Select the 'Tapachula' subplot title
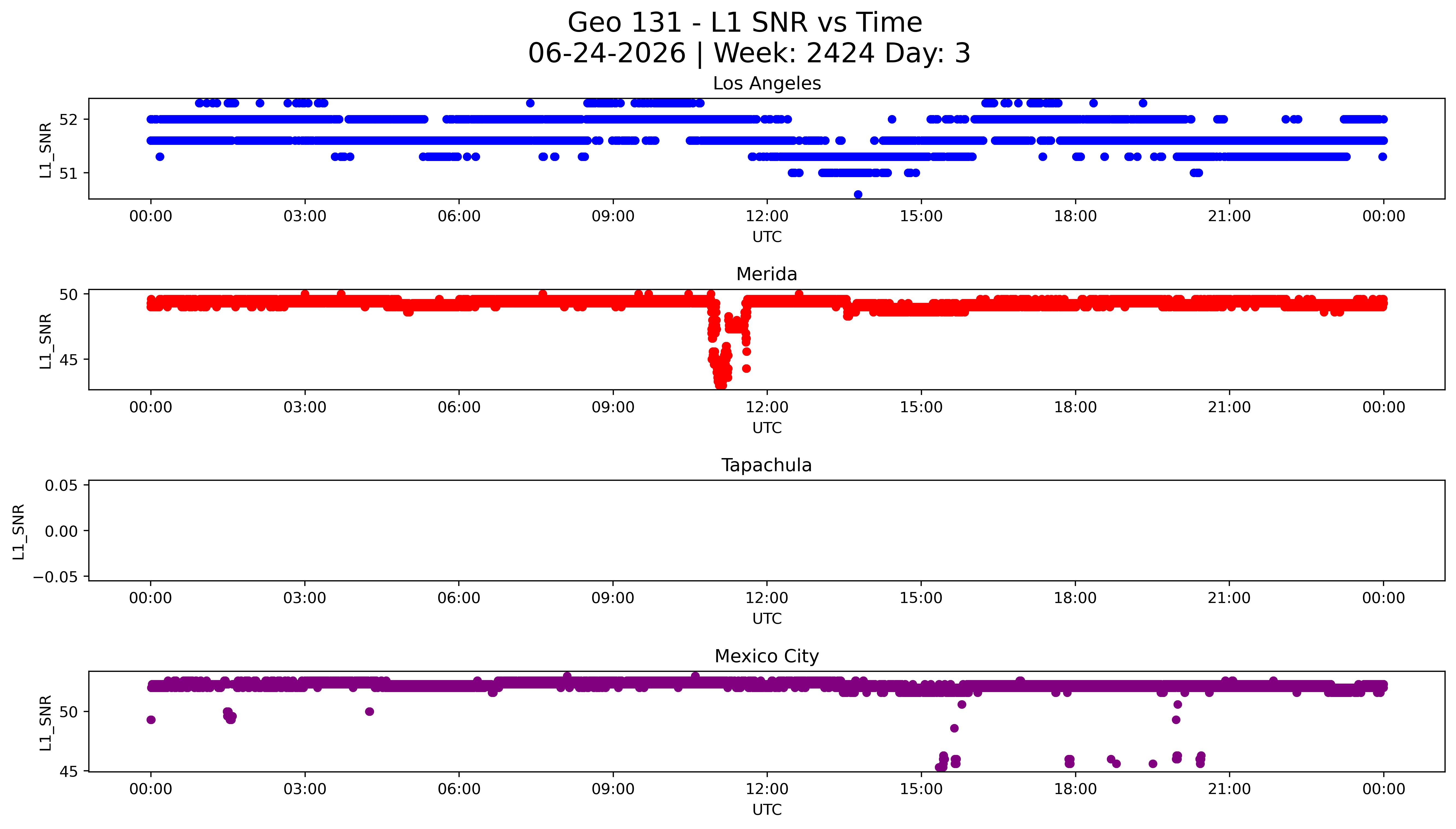This screenshot has height=829, width=1456. pyautogui.click(x=766, y=465)
